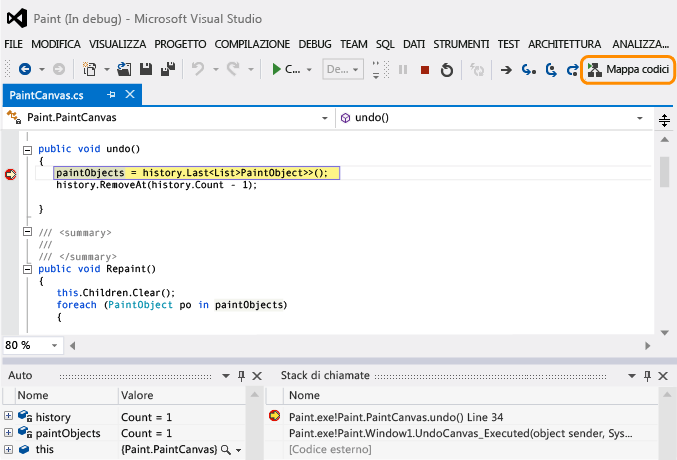Restart the debug session icon
677x460 pixels.
tap(447, 70)
